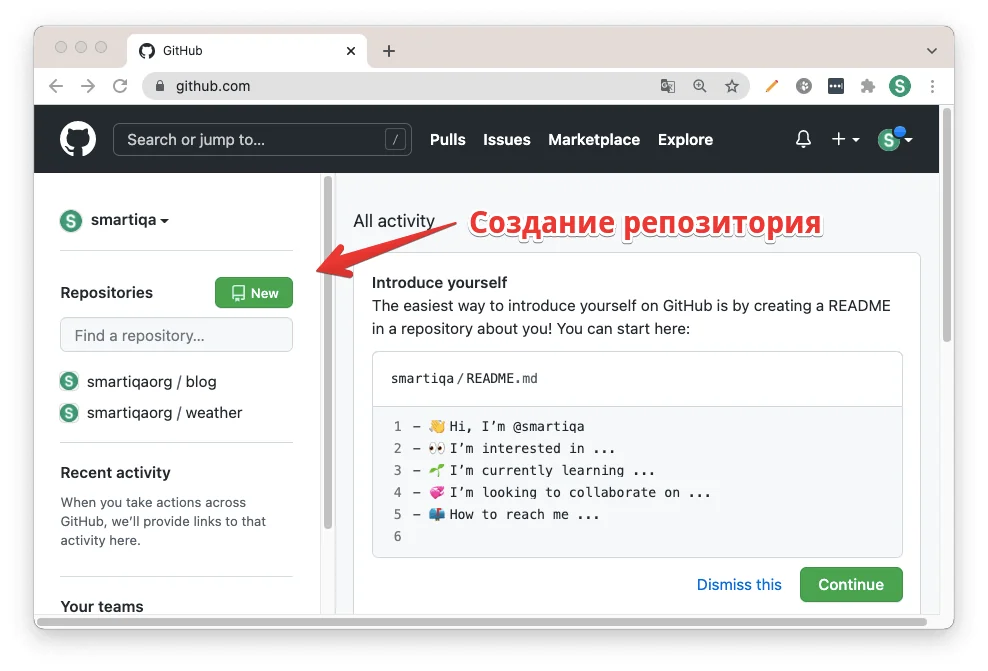Click the Dismiss this link
This screenshot has height=671, width=988.
coord(739,585)
